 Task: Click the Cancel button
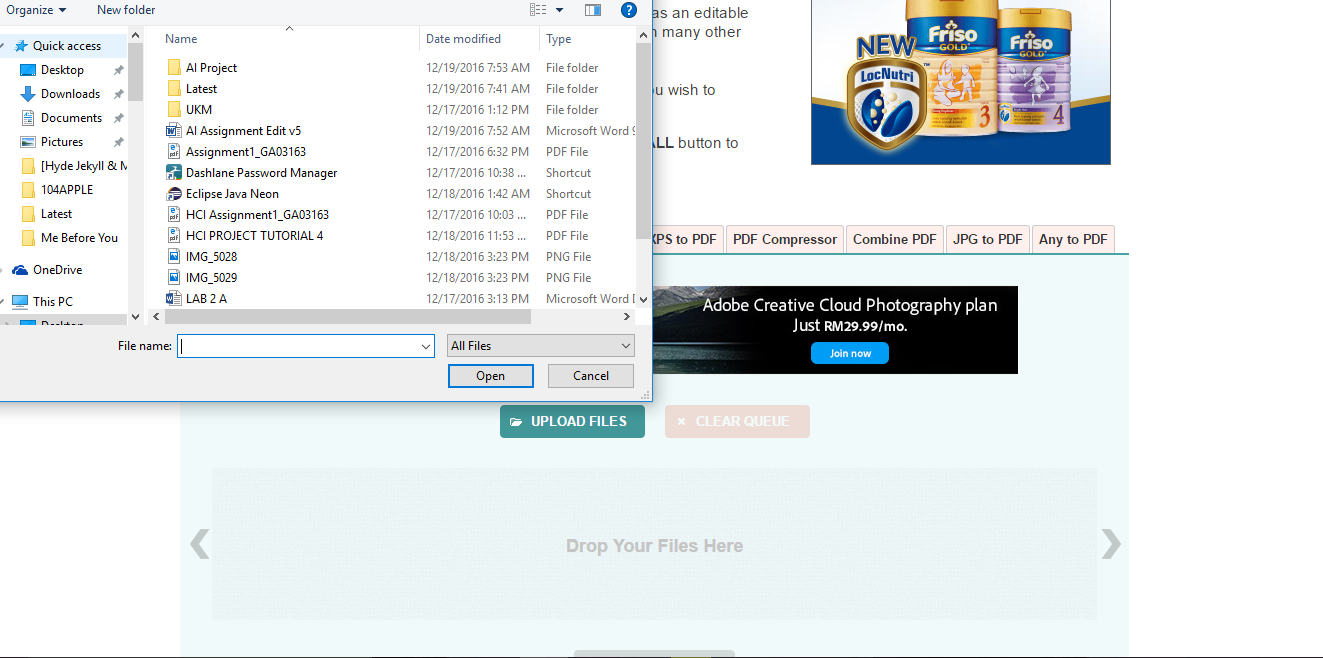pos(591,376)
